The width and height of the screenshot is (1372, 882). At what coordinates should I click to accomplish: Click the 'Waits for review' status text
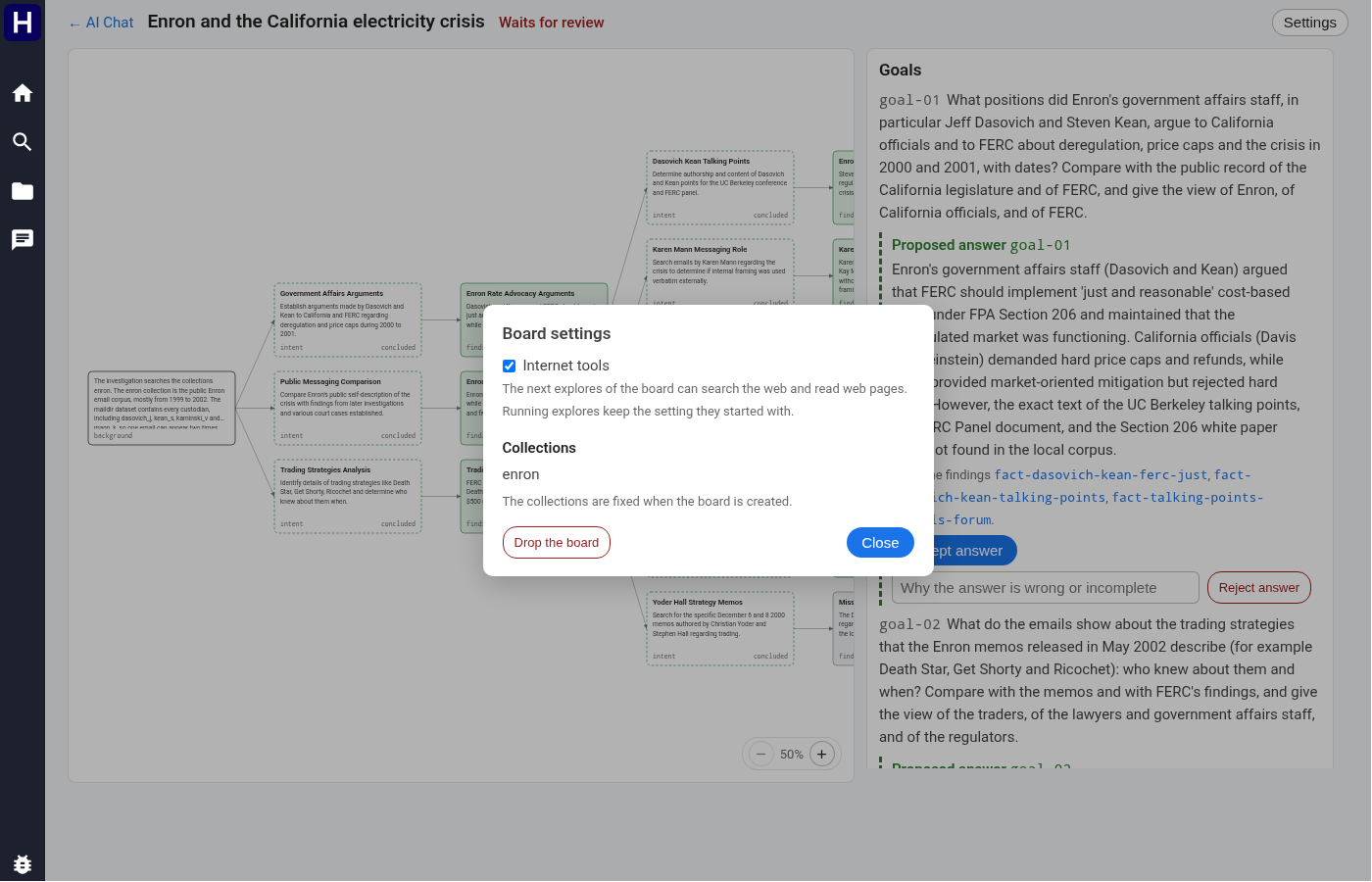(551, 23)
